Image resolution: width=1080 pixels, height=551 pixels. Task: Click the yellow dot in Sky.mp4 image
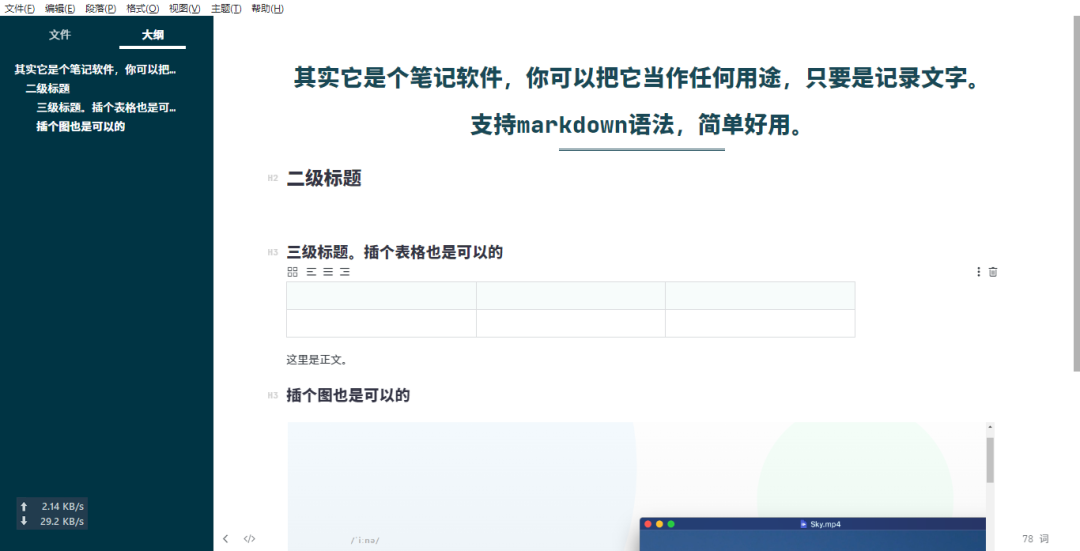[659, 524]
